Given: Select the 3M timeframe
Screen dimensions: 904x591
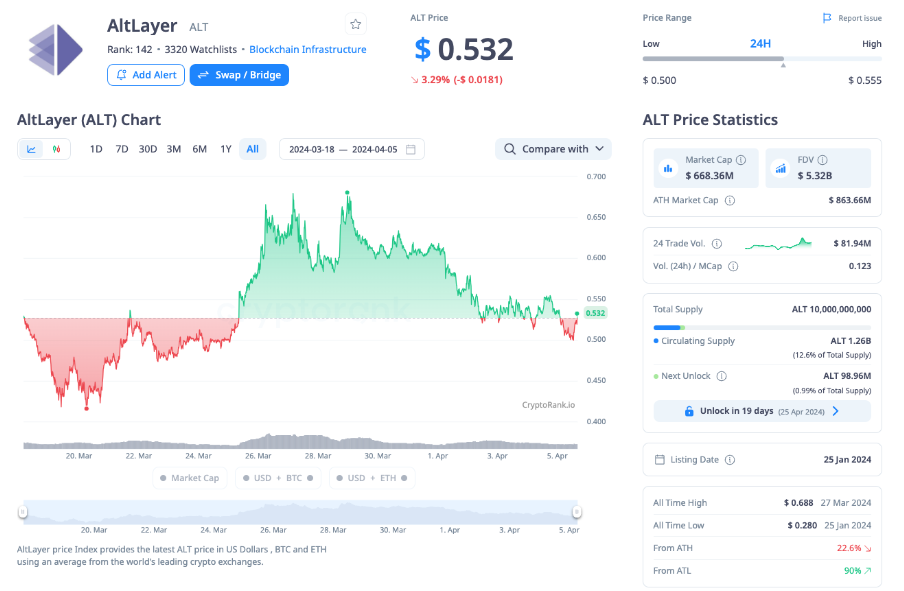Looking at the screenshot, I should 174,149.
